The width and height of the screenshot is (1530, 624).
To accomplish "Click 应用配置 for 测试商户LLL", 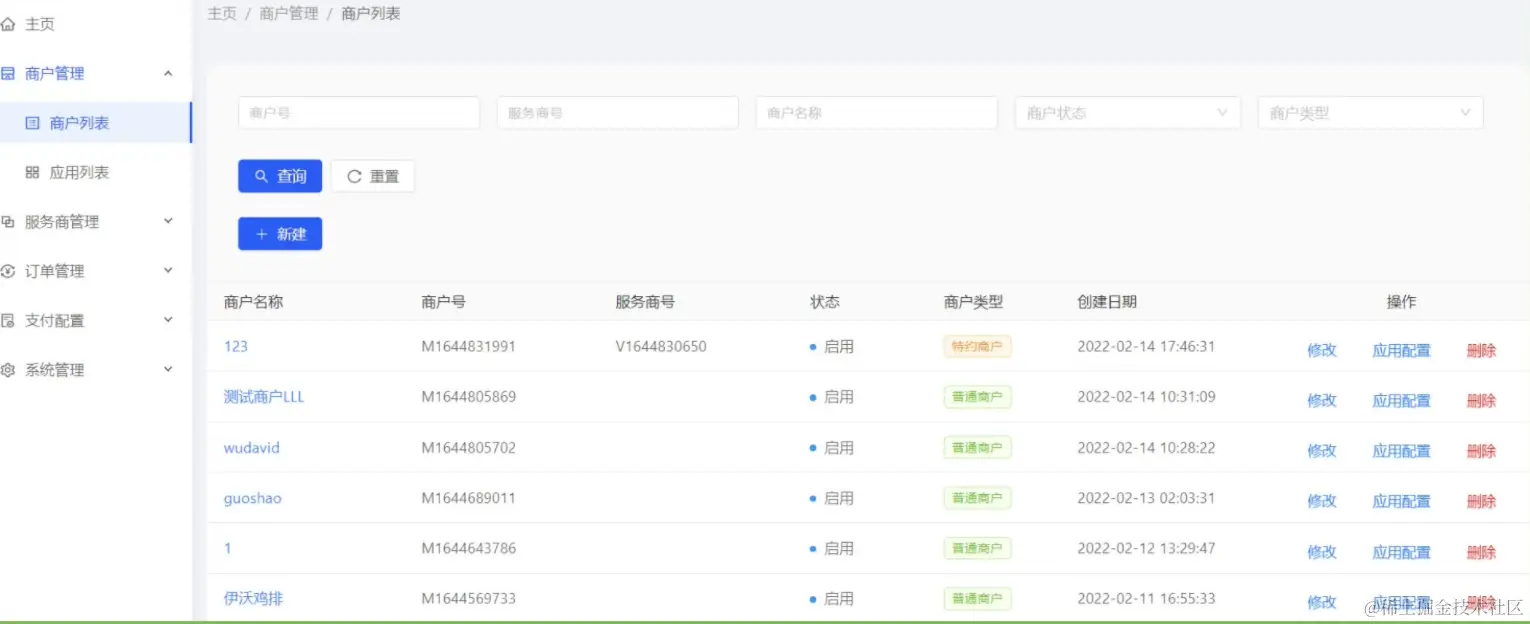I will click(1401, 400).
